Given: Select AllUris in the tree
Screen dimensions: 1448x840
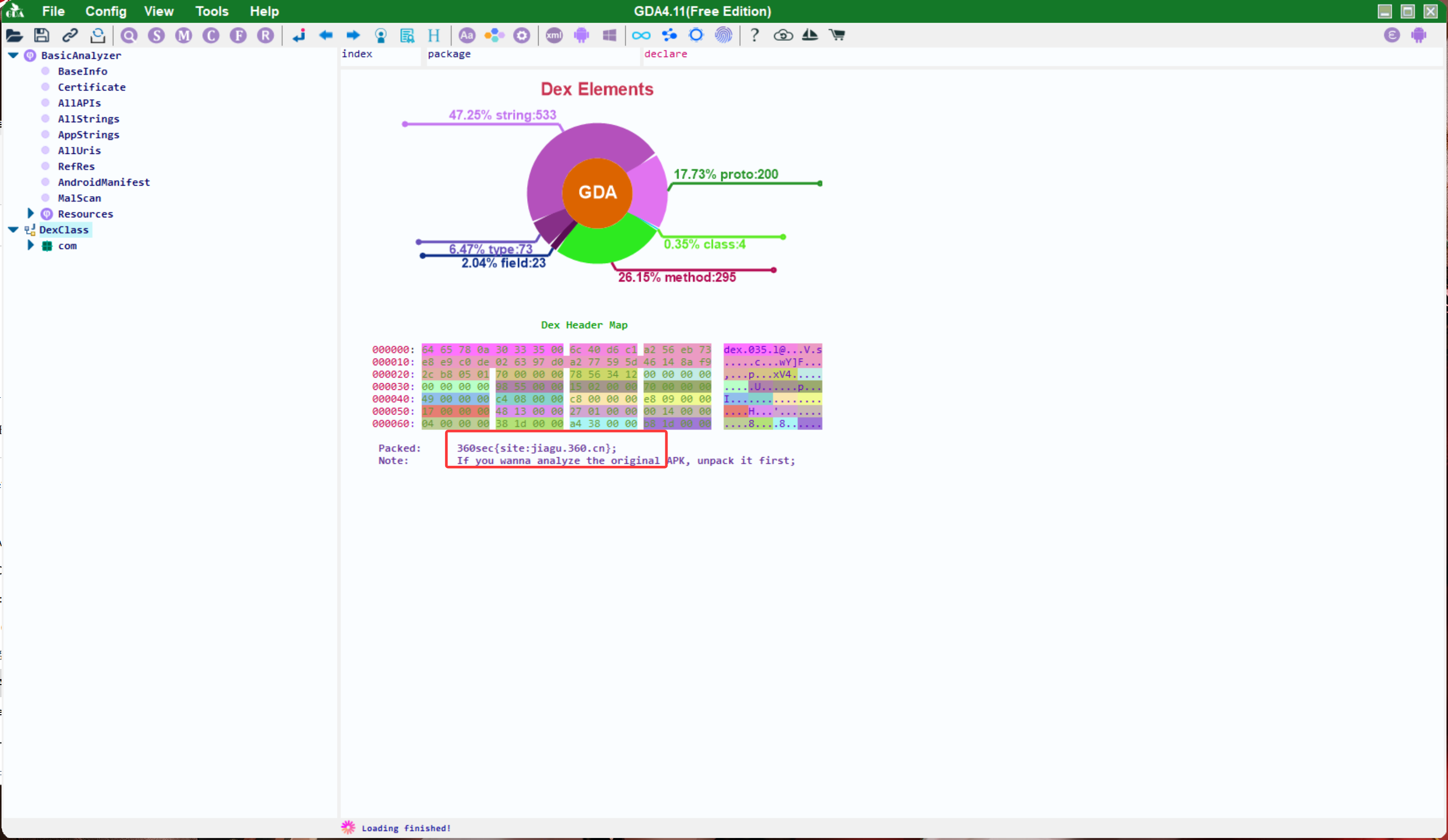Looking at the screenshot, I should click(x=79, y=150).
